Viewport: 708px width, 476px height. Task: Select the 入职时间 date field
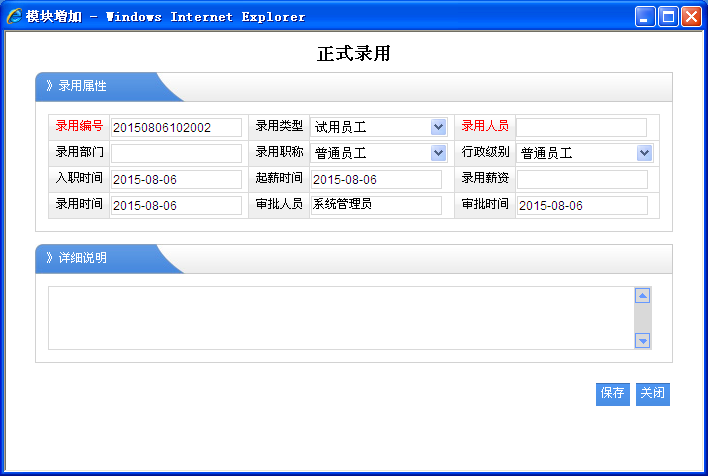click(176, 179)
